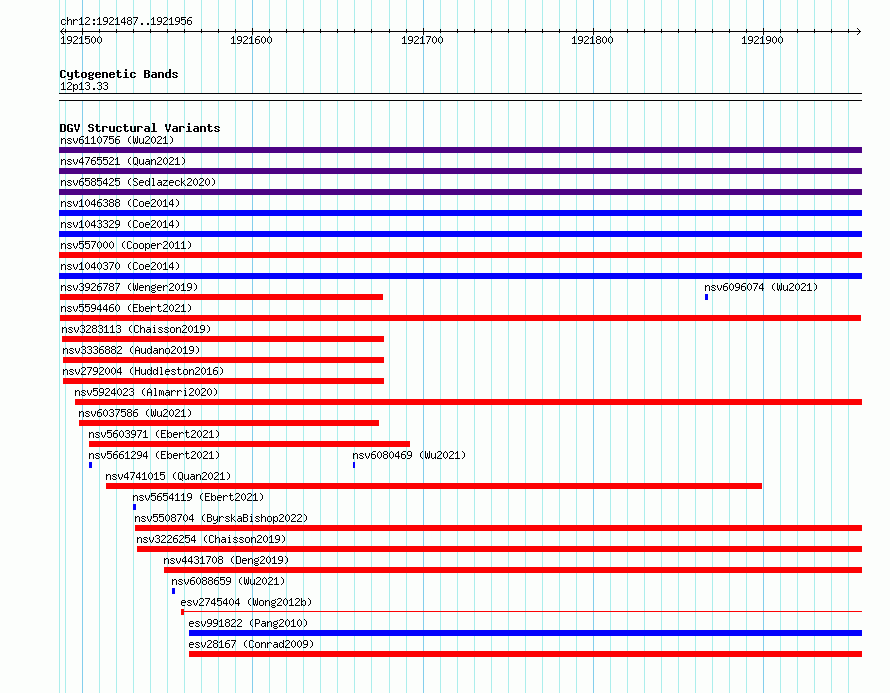Click the DGV Structural Variants track title
Screen dimensions: 890x693
pyautogui.click(x=140, y=128)
